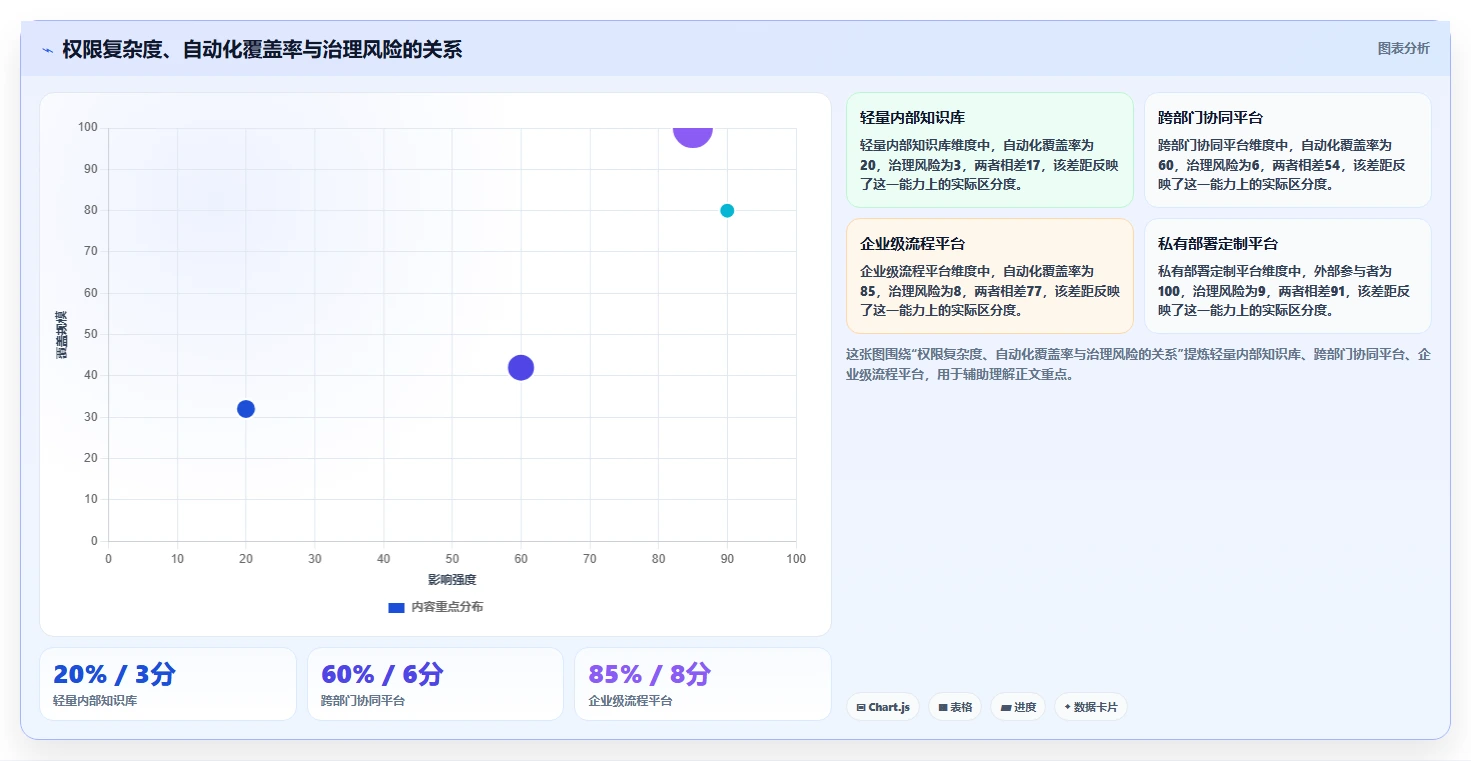
Task: Select the 表格 tag
Action: pos(955,707)
